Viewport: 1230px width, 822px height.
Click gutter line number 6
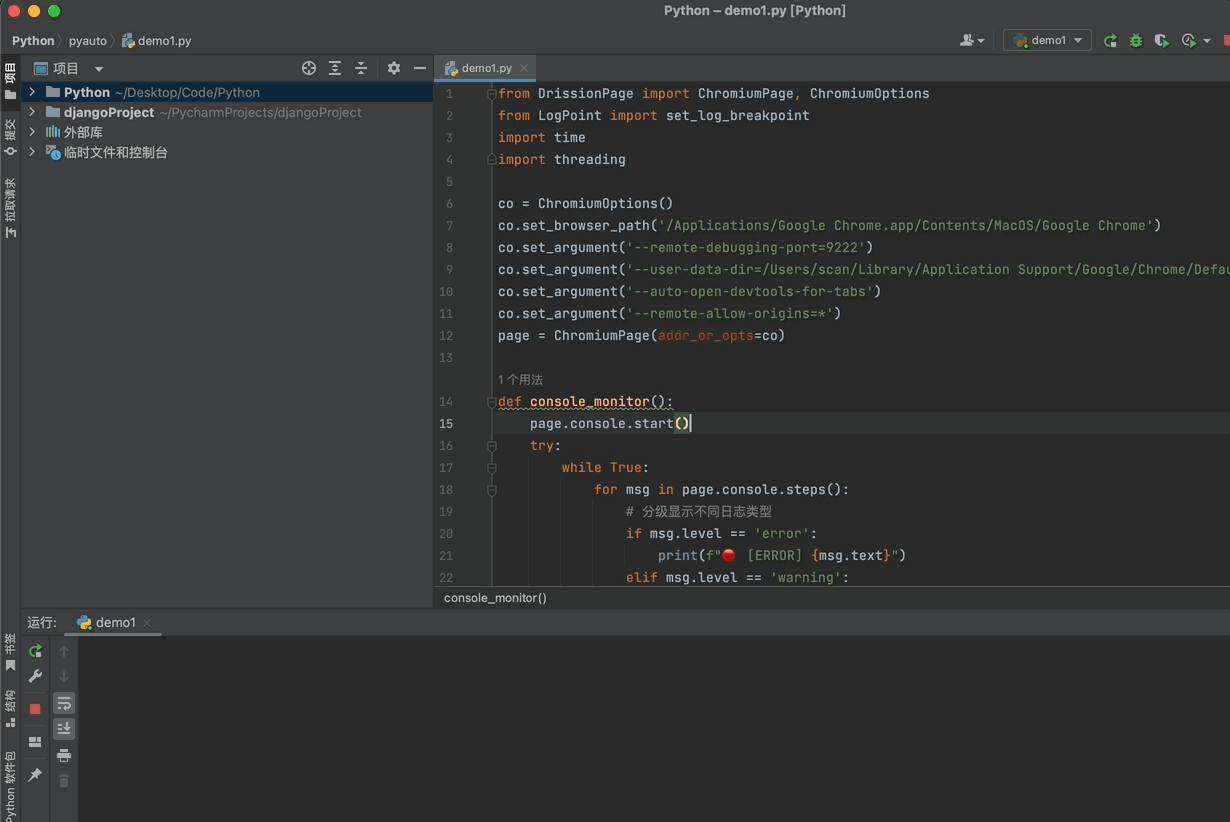(449, 204)
